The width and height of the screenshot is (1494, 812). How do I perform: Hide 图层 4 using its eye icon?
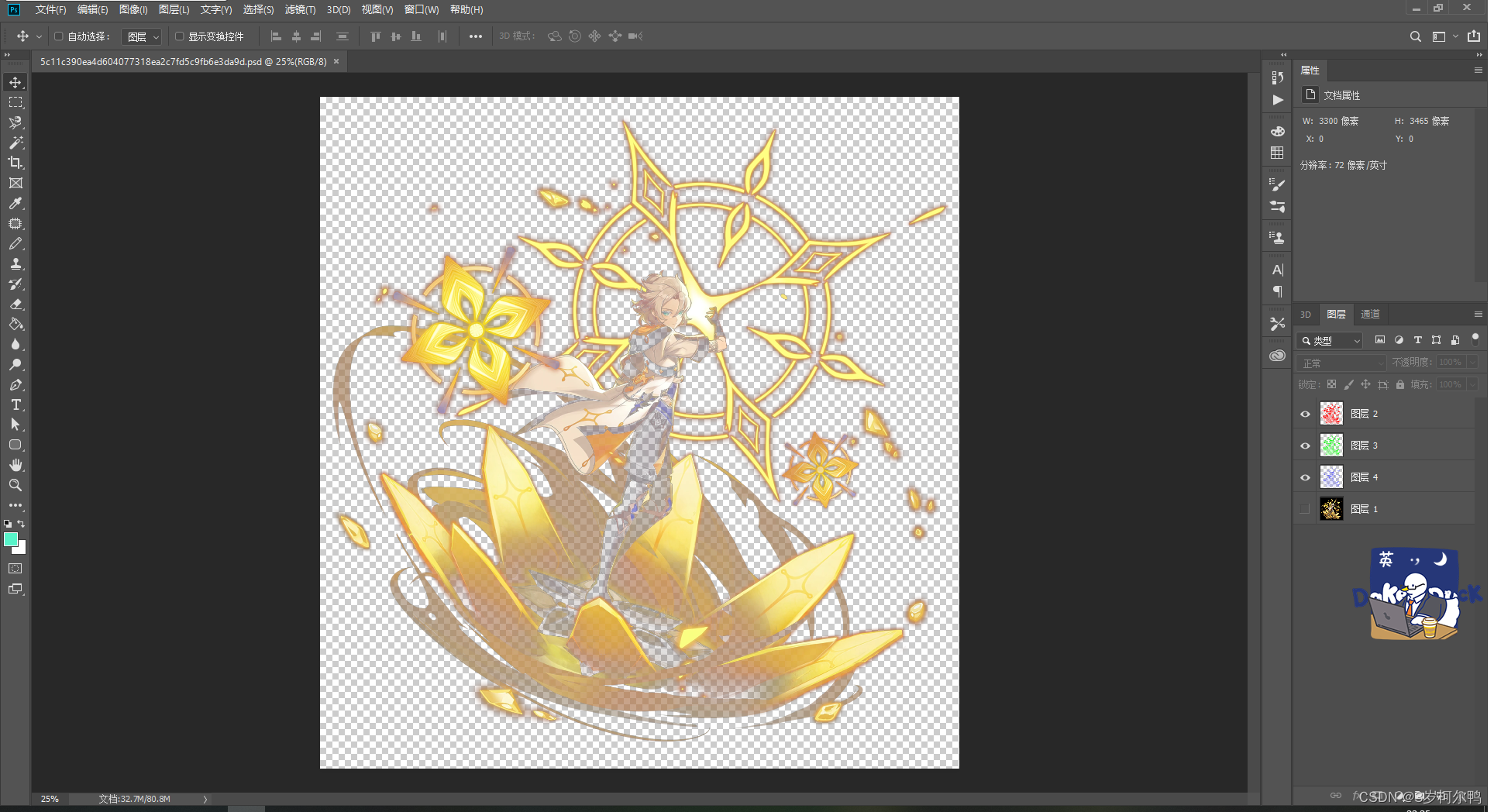[x=1305, y=477]
